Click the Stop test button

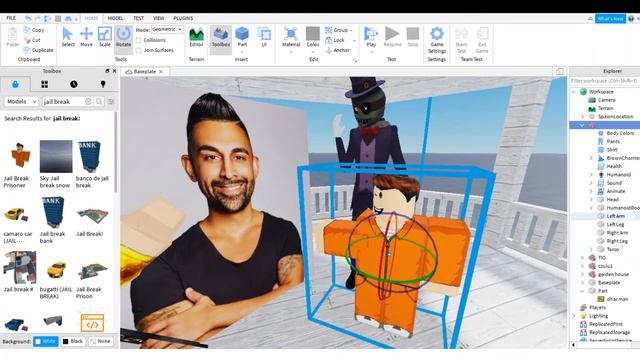tap(413, 37)
